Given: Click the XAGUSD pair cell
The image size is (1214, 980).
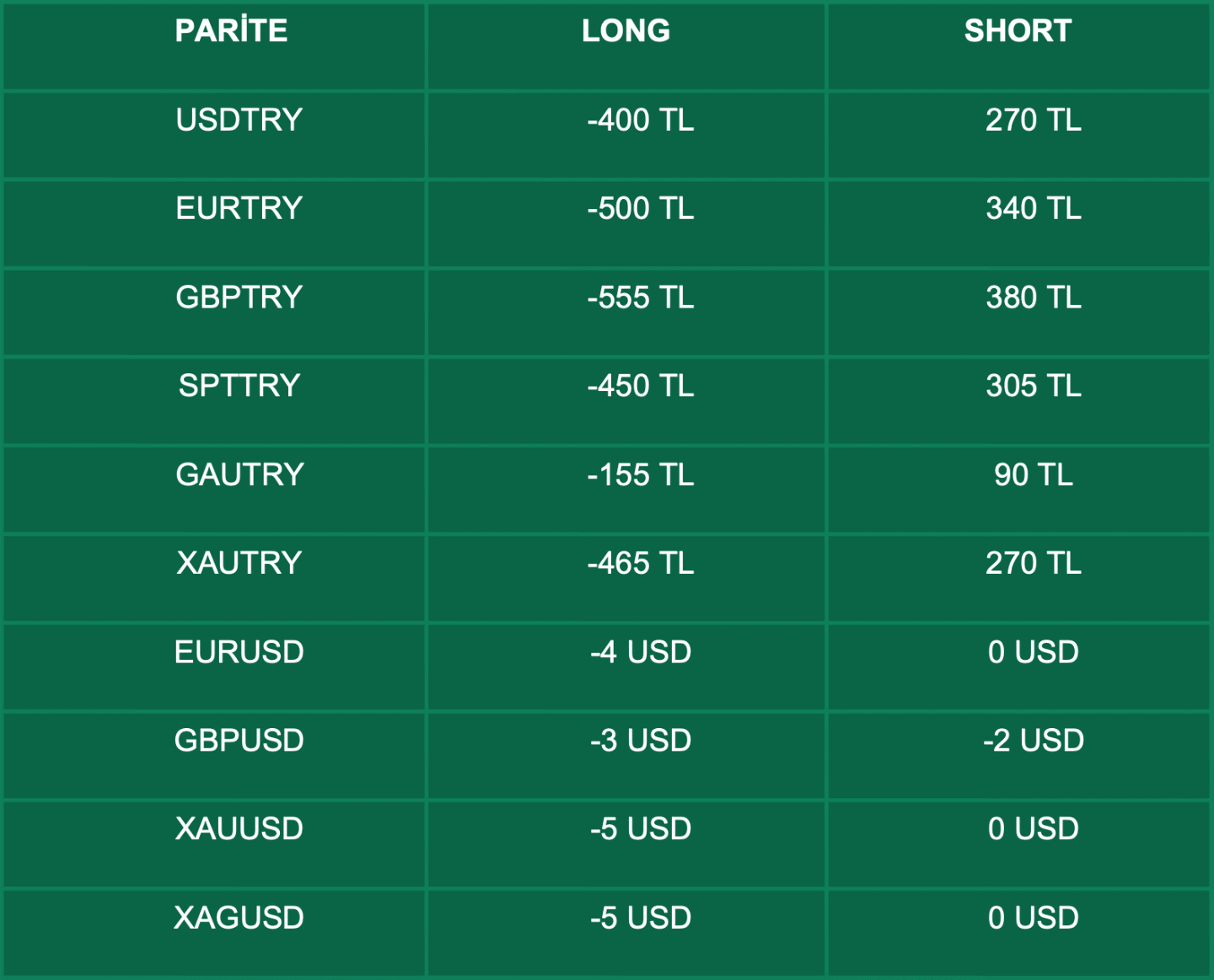Looking at the screenshot, I should click(239, 918).
